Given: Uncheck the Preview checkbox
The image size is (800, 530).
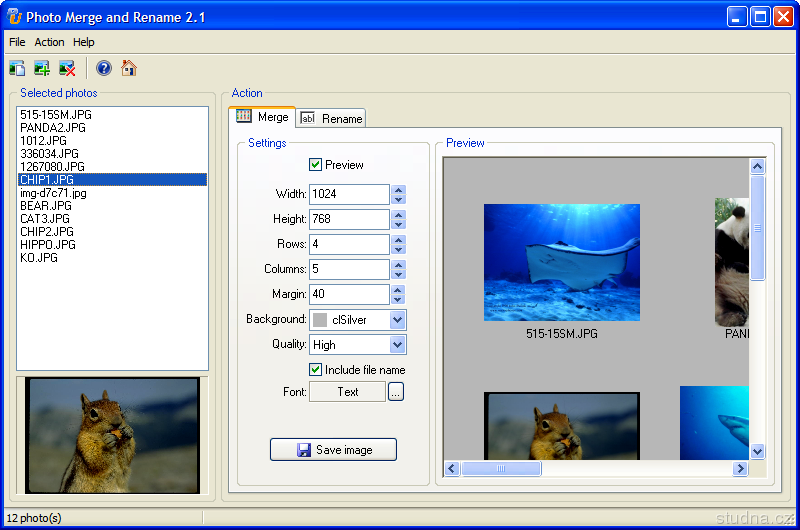Looking at the screenshot, I should (315, 164).
